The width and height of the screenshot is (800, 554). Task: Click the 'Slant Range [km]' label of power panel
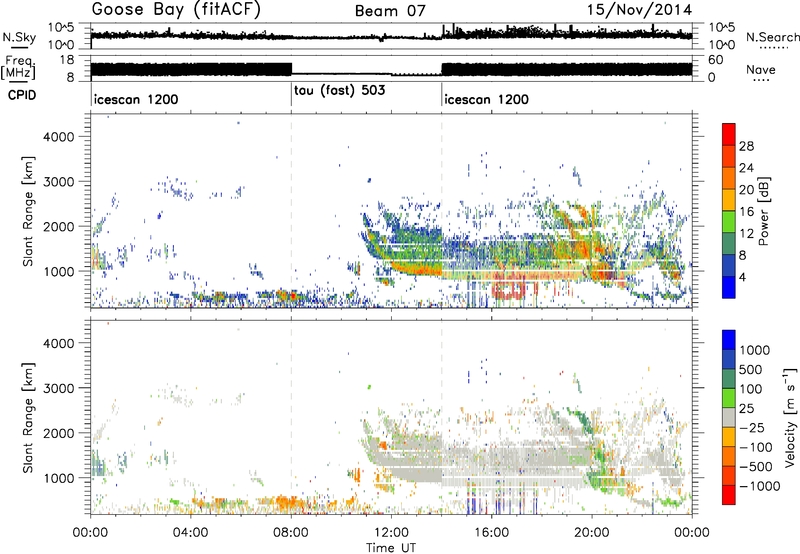(x=28, y=211)
